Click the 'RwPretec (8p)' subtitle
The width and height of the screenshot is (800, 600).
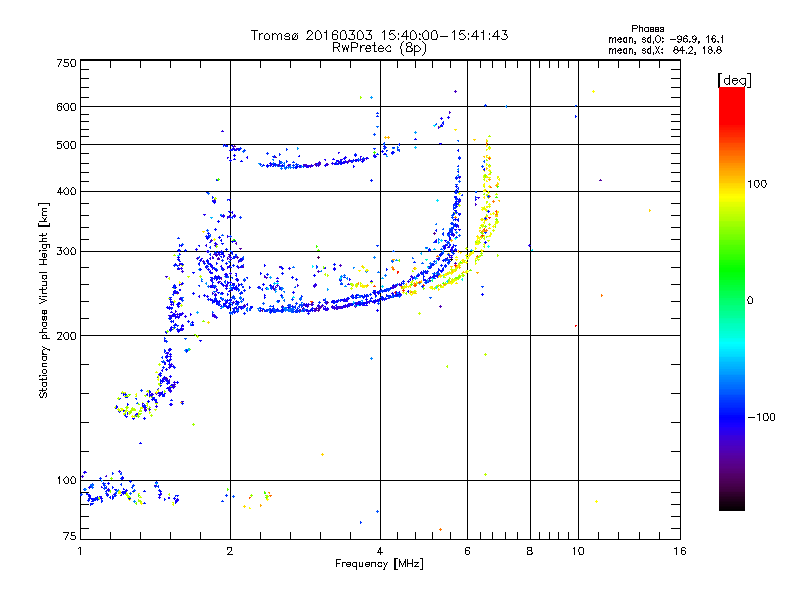pos(379,48)
